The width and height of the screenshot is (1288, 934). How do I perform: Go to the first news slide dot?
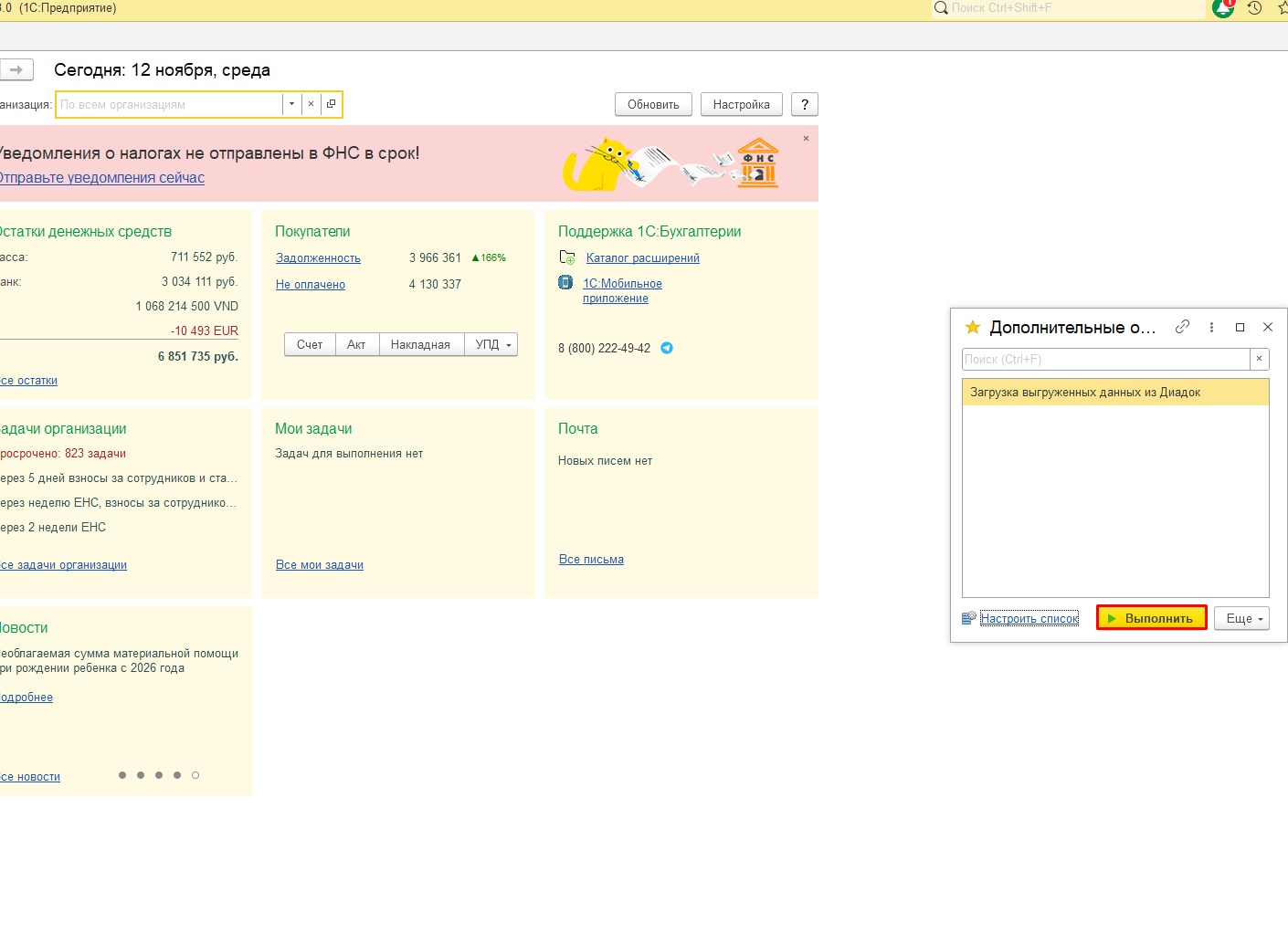point(122,775)
